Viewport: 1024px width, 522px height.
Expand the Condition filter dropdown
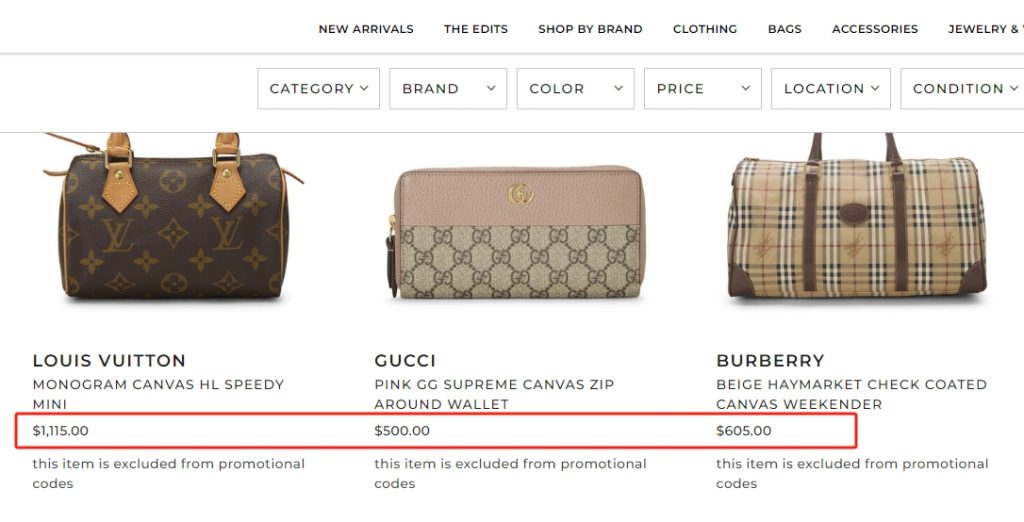(962, 89)
